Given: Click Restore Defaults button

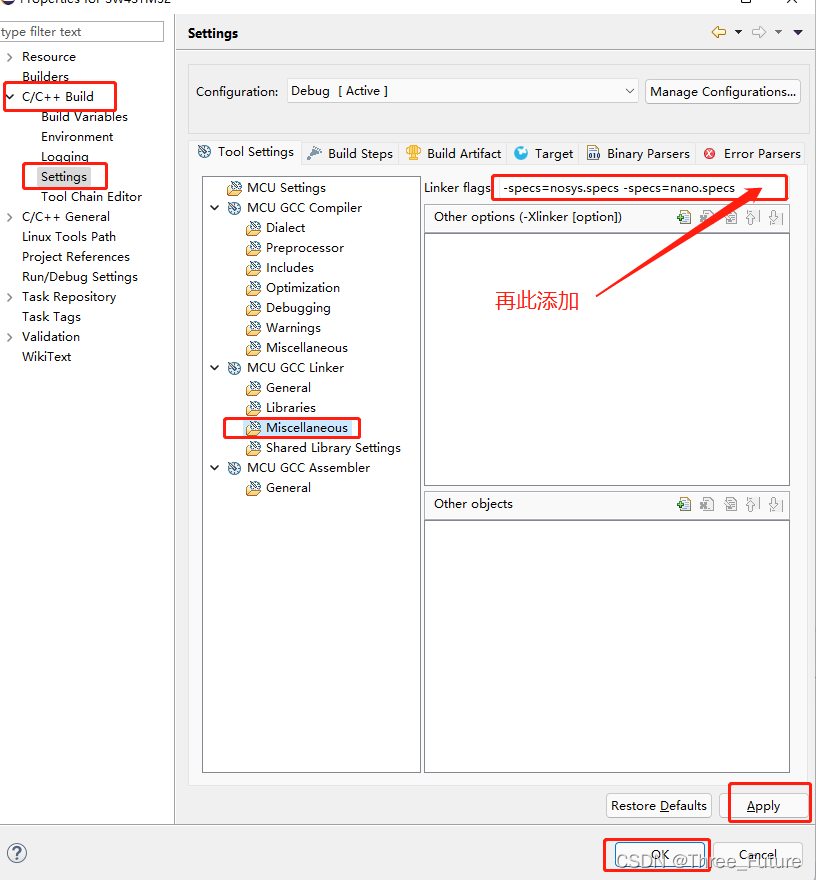Looking at the screenshot, I should point(659,806).
